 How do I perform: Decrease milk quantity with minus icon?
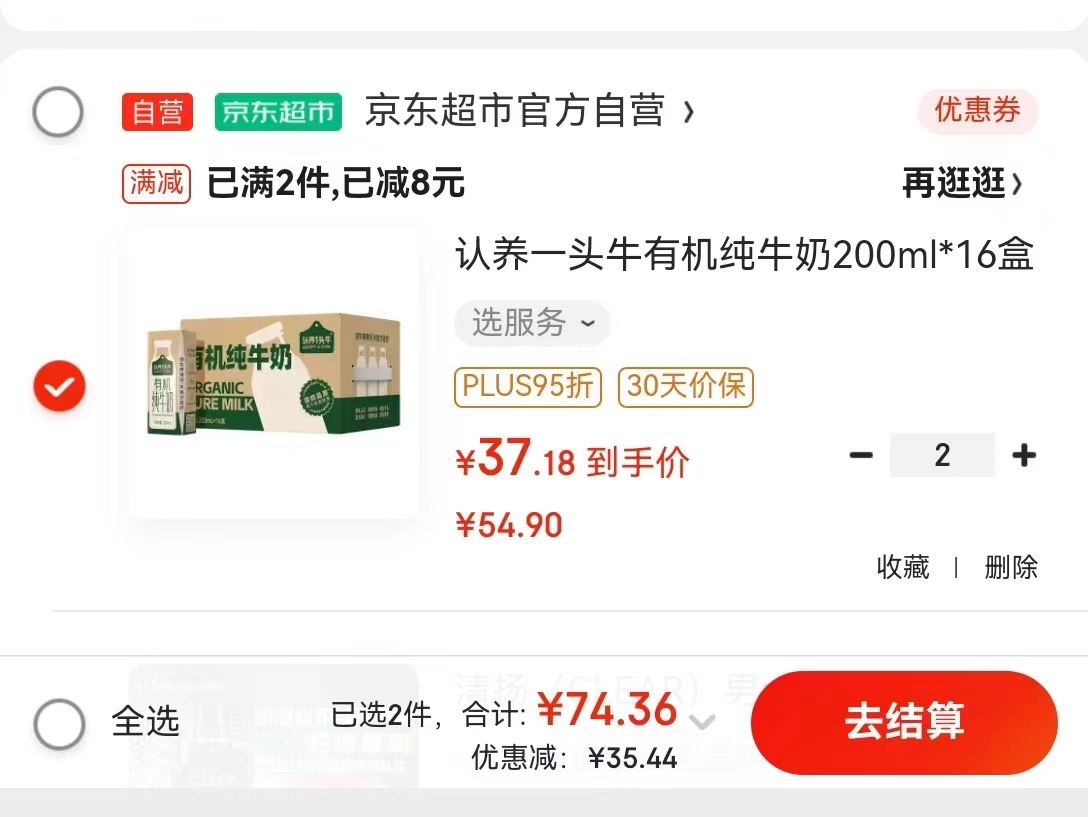coord(861,455)
